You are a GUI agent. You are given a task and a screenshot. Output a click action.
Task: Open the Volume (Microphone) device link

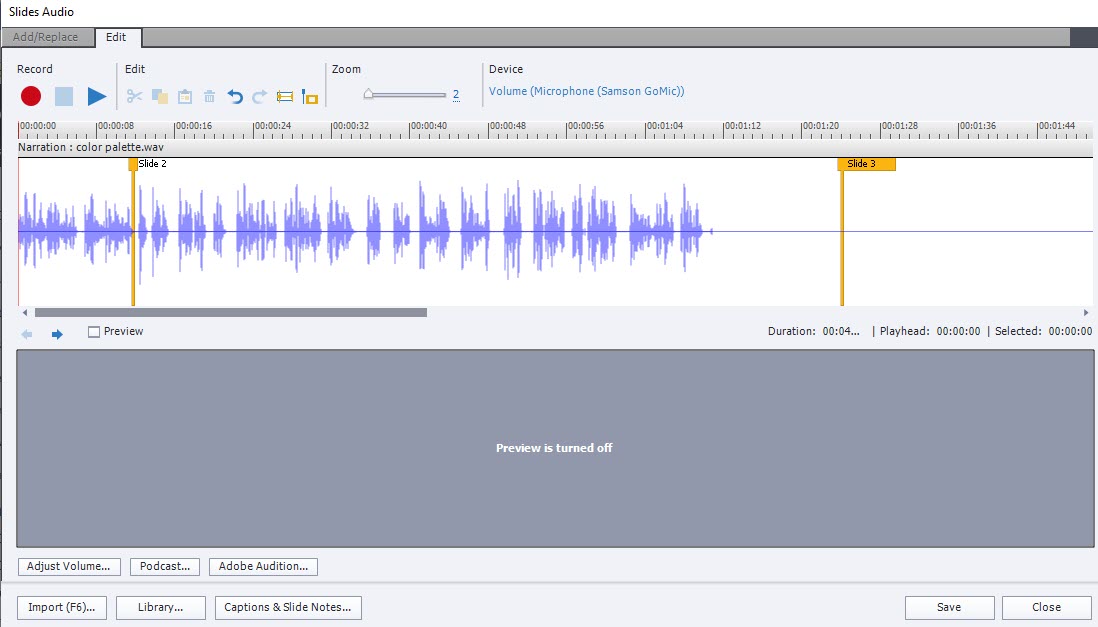point(586,92)
